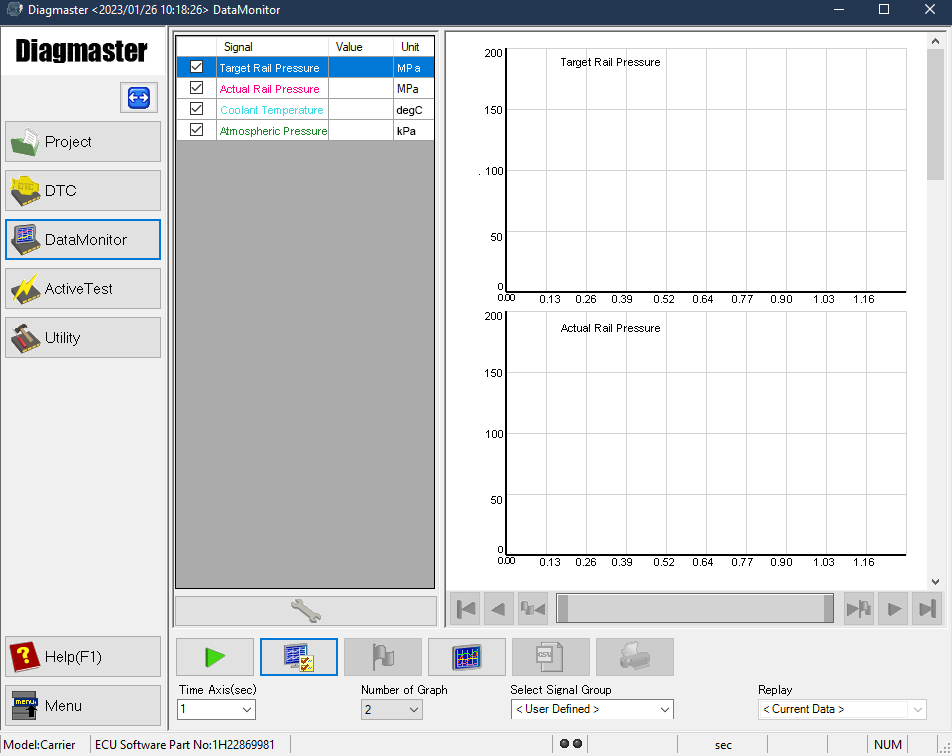Click the graph panel vertical scrollbar thumb

[935, 114]
